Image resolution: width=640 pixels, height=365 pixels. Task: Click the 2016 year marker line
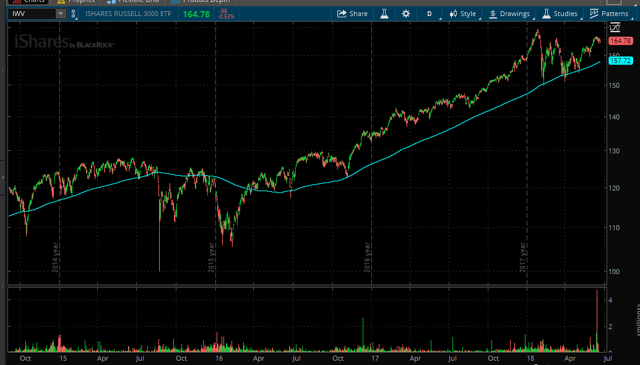pyautogui.click(x=371, y=153)
